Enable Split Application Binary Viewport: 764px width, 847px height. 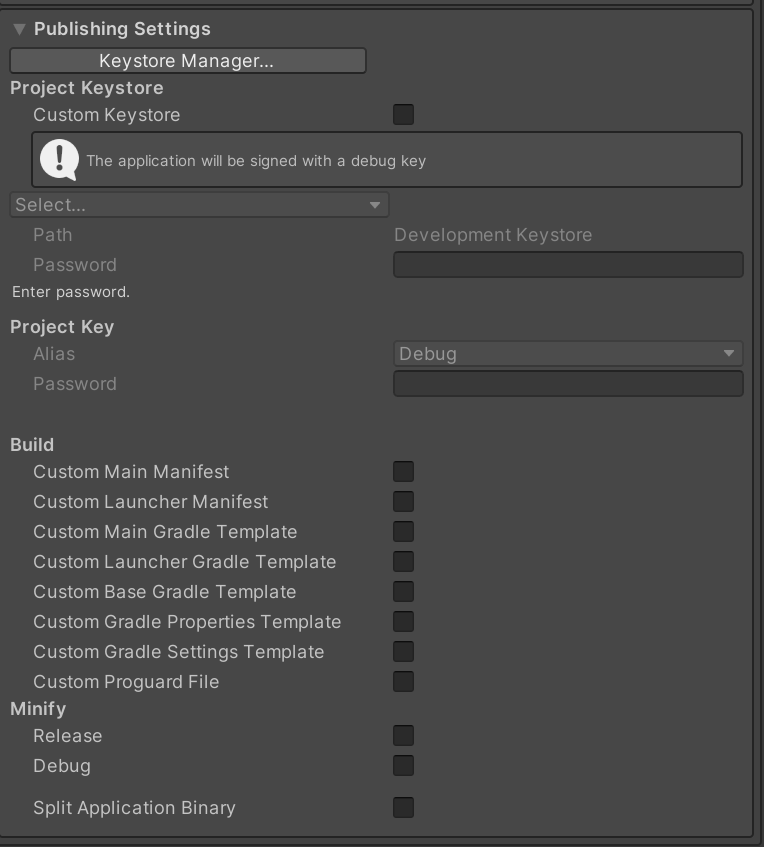point(403,807)
